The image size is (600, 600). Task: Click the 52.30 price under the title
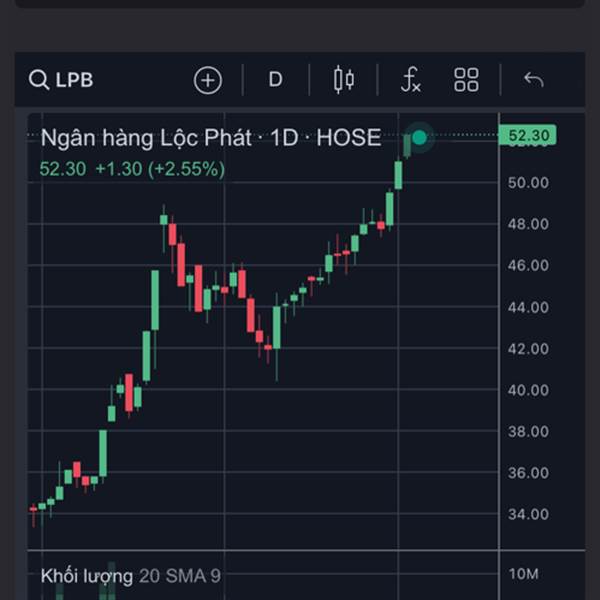[63, 169]
